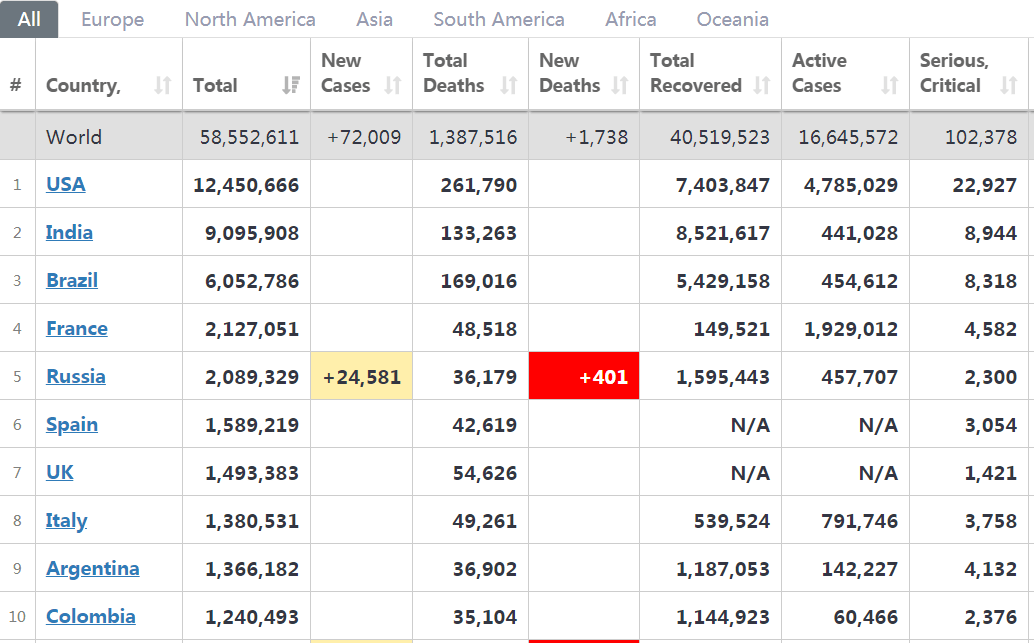The width and height of the screenshot is (1034, 643).
Task: Open the India country link
Action: [x=69, y=232]
